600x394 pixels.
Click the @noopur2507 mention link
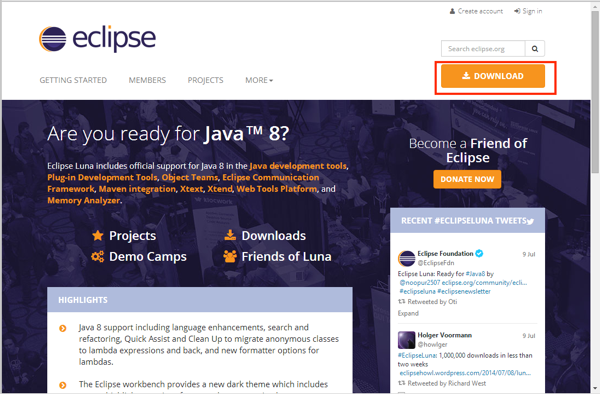coord(420,283)
